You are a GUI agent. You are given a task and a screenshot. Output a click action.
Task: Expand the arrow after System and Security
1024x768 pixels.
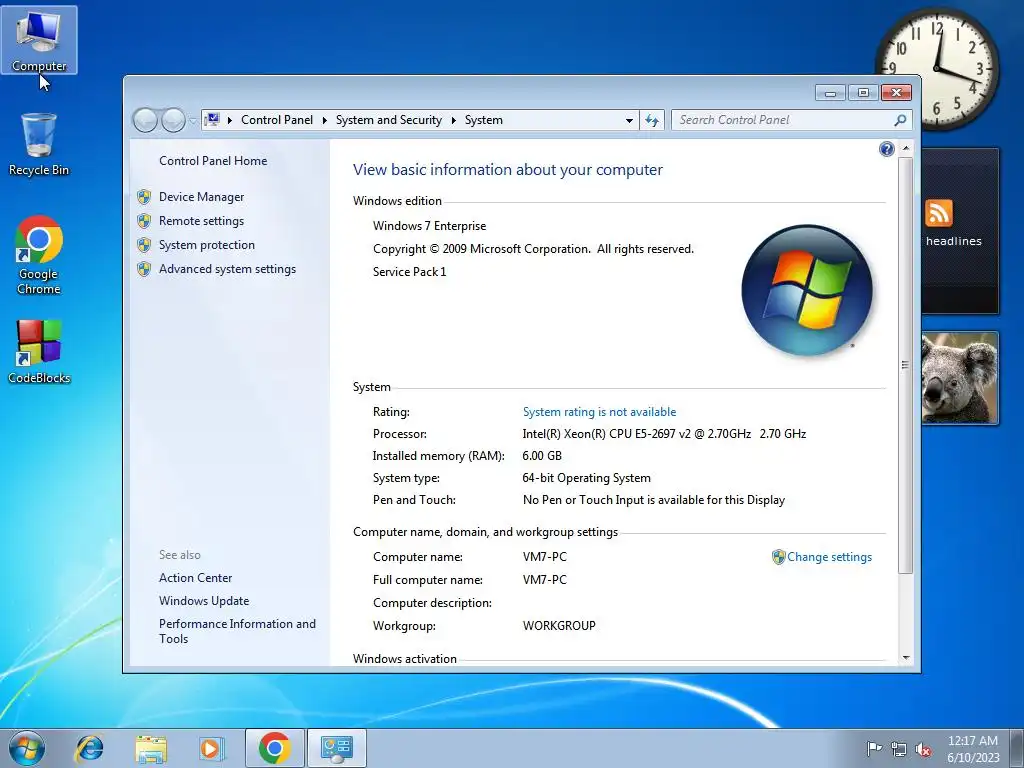[453, 120]
